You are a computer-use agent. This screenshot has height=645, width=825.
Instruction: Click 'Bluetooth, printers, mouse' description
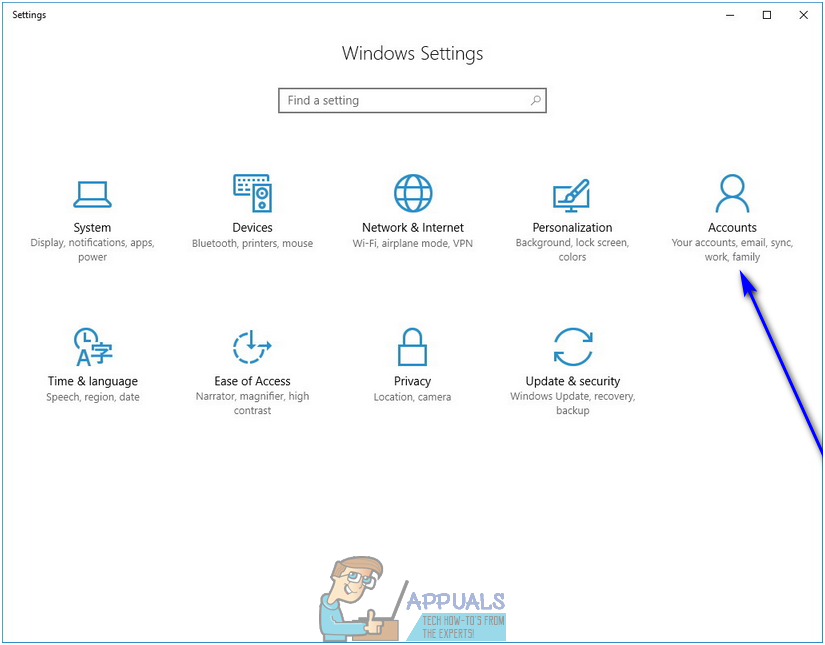253,243
